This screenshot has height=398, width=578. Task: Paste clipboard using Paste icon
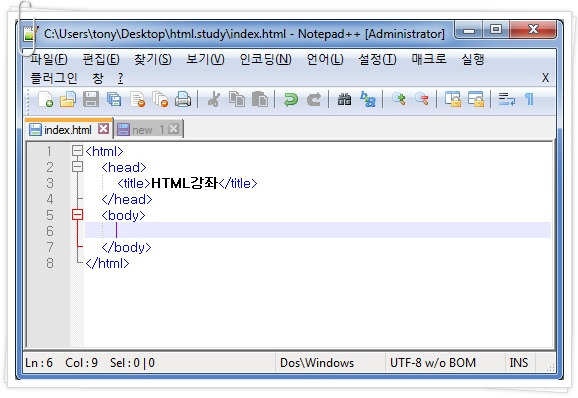(x=260, y=99)
